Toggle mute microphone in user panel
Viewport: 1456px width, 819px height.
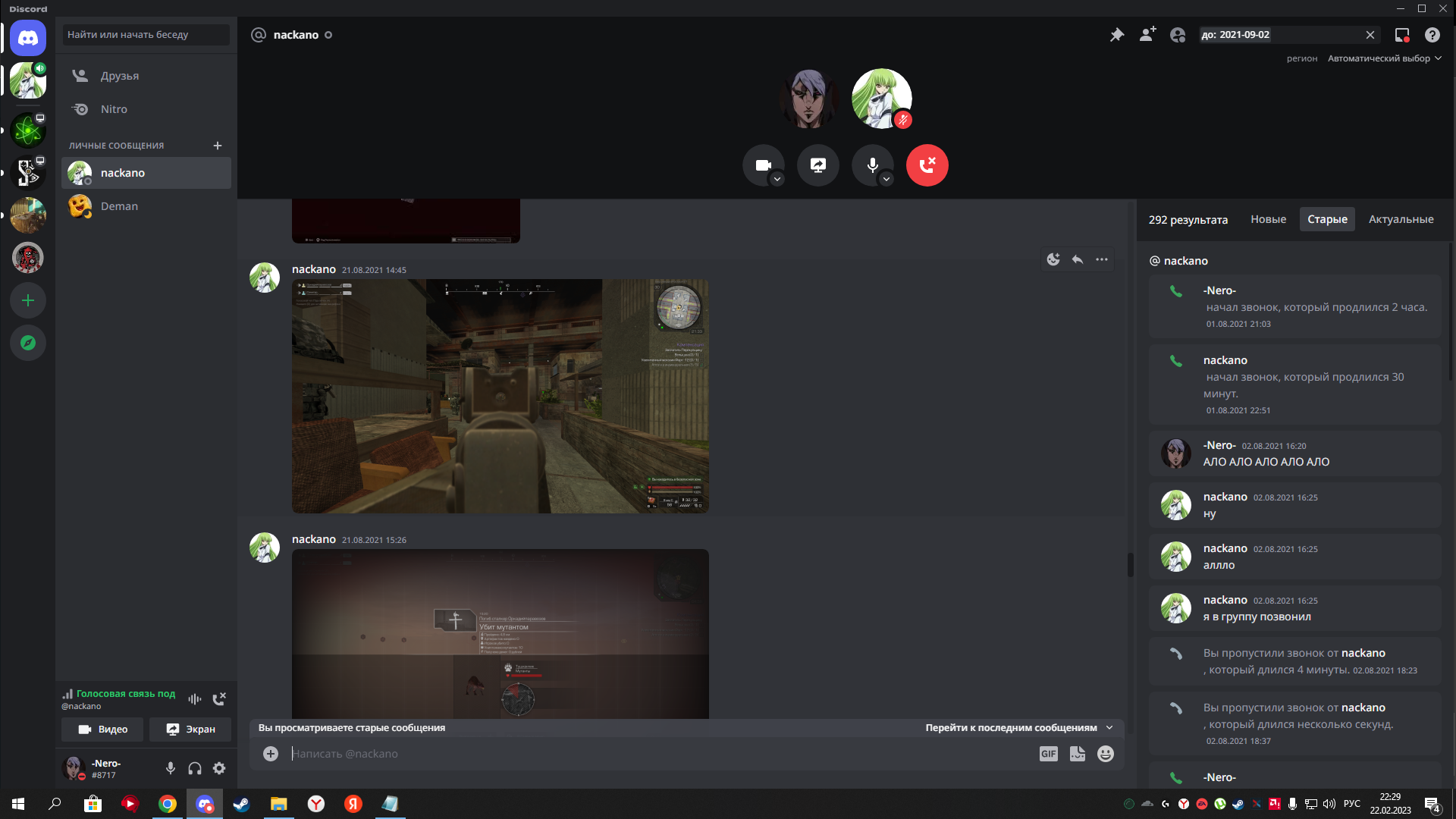point(171,769)
